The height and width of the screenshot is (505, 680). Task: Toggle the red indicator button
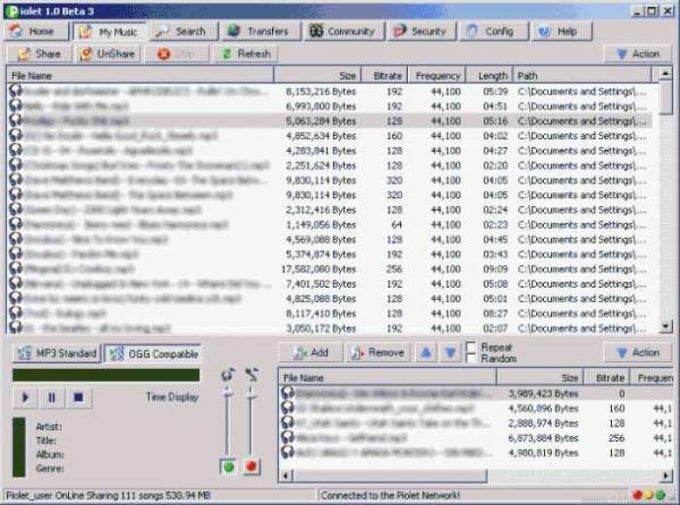(251, 466)
